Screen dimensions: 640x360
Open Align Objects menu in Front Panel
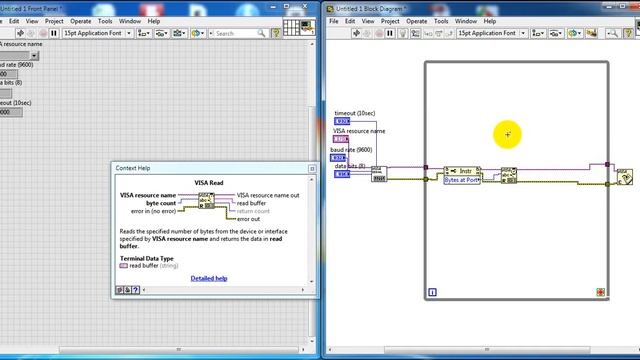[144, 33]
